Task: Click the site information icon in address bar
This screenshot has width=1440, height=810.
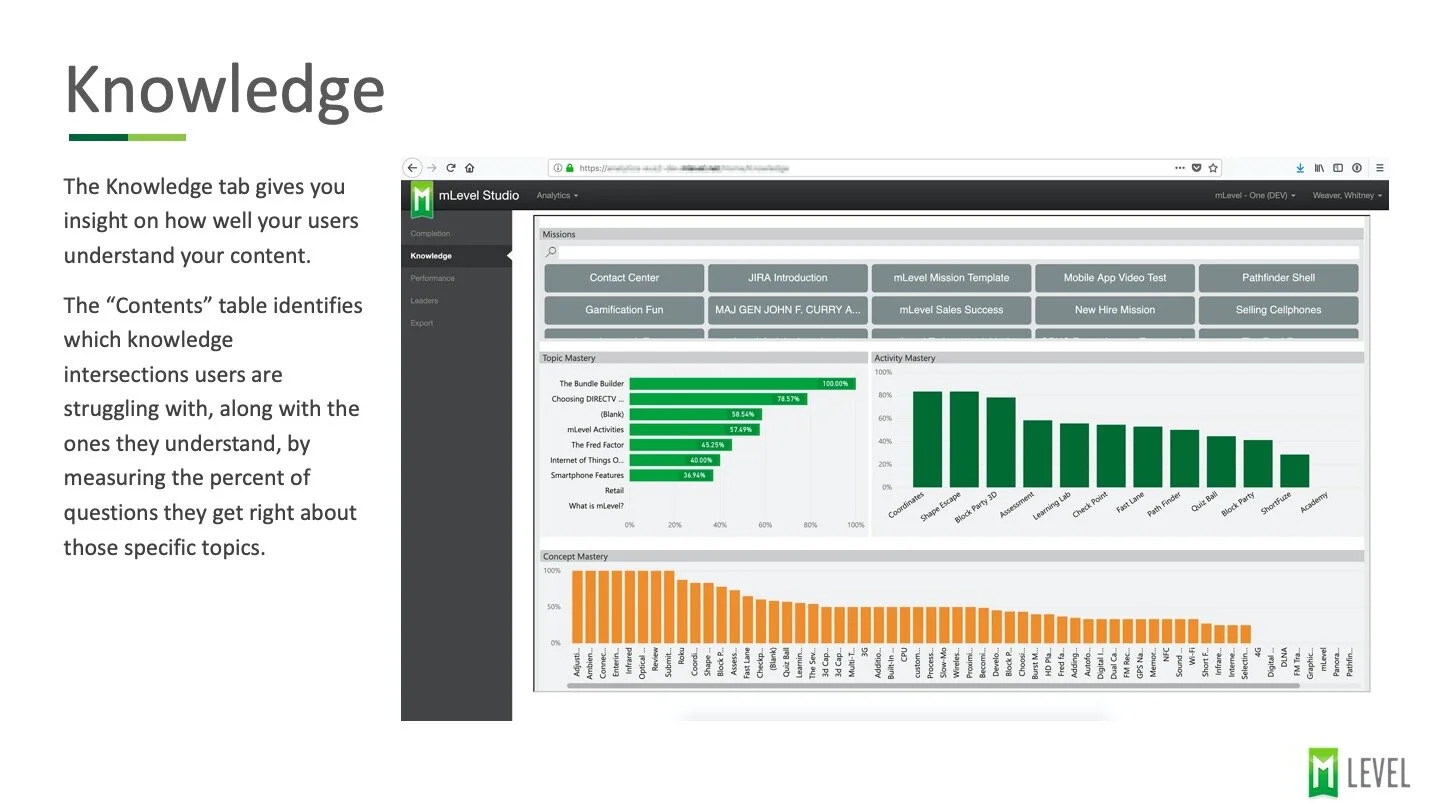Action: point(558,168)
